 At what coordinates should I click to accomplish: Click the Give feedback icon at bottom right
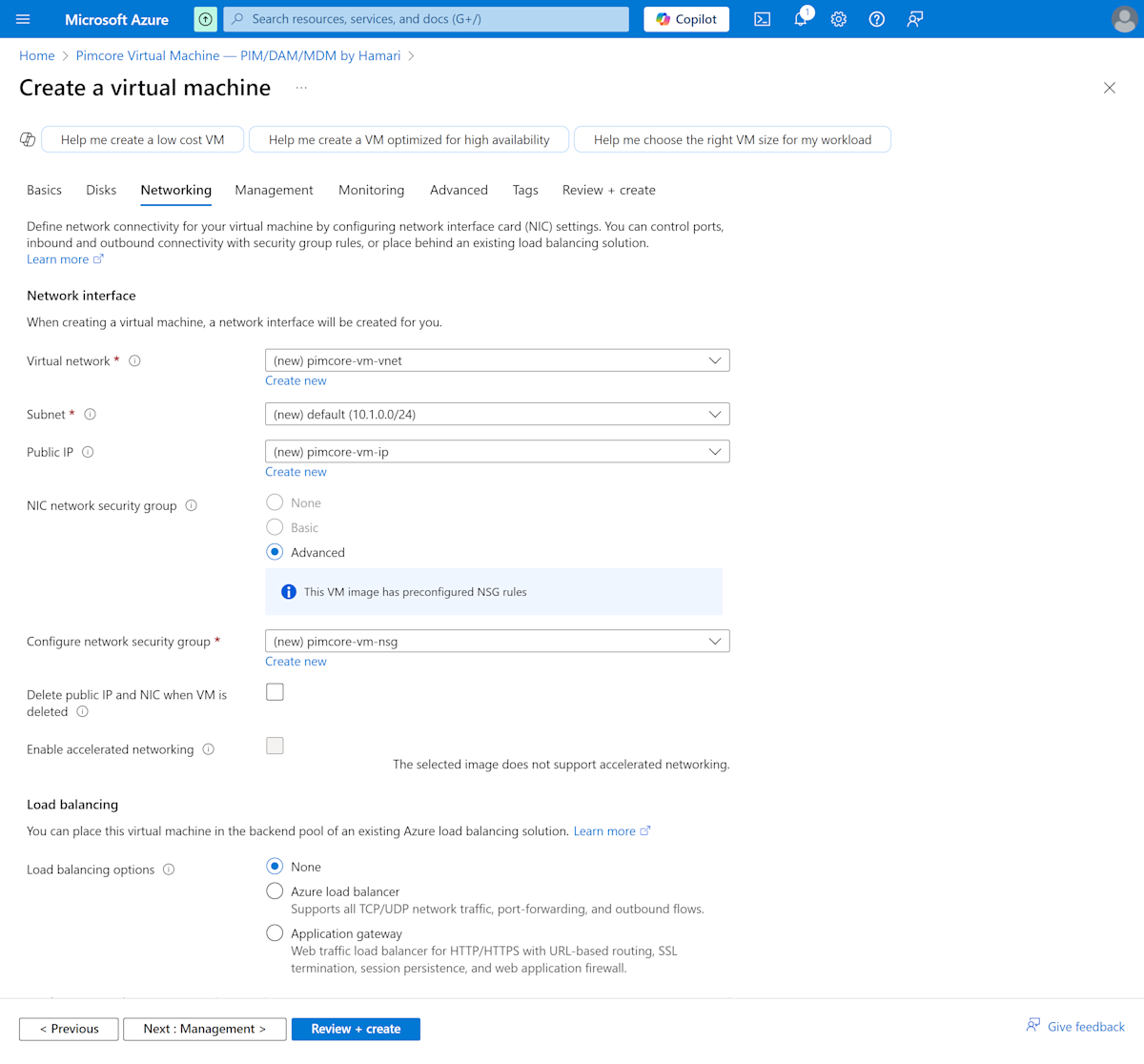pyautogui.click(x=1033, y=1025)
